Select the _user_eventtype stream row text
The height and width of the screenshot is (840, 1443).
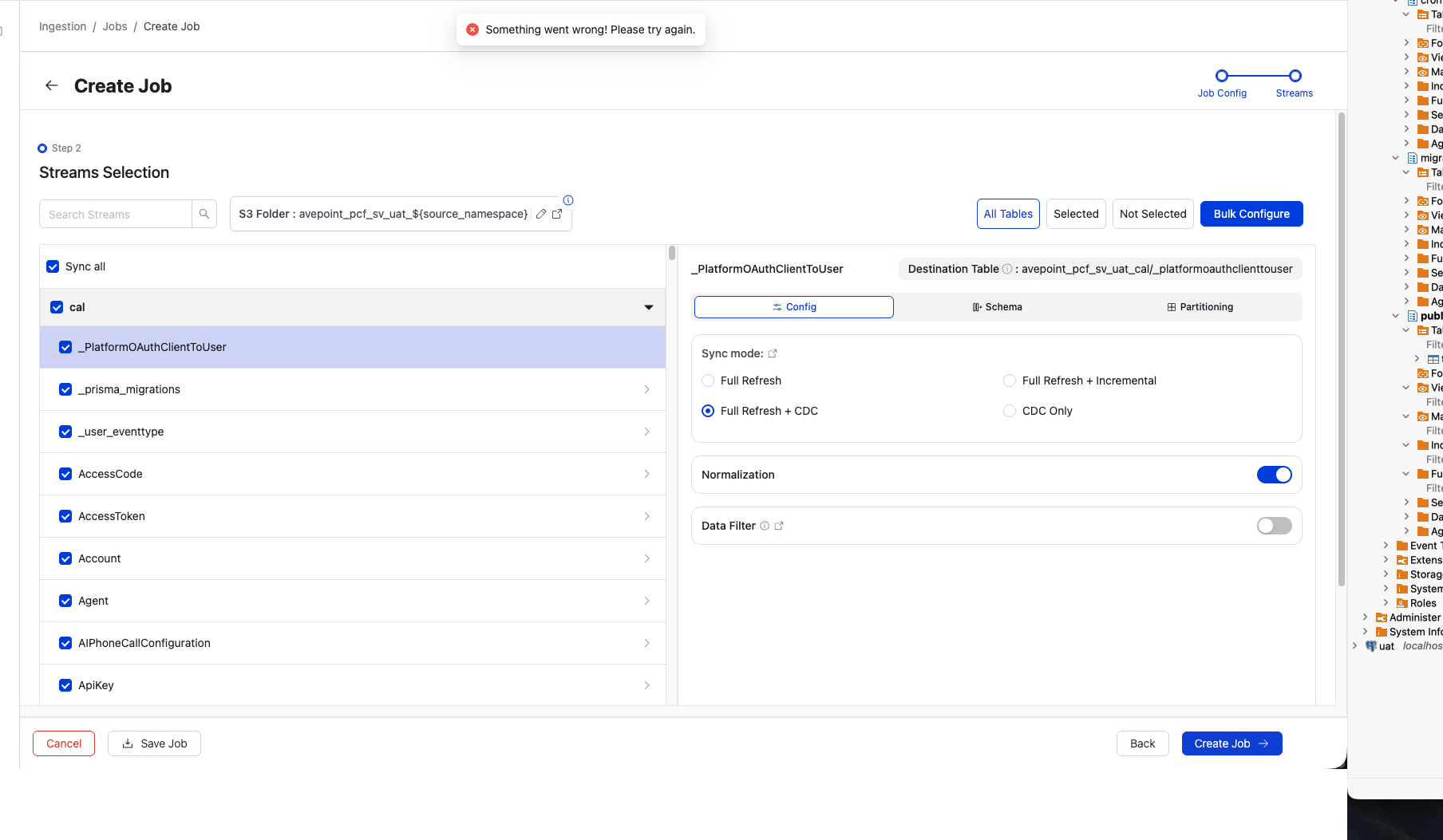coord(121,432)
